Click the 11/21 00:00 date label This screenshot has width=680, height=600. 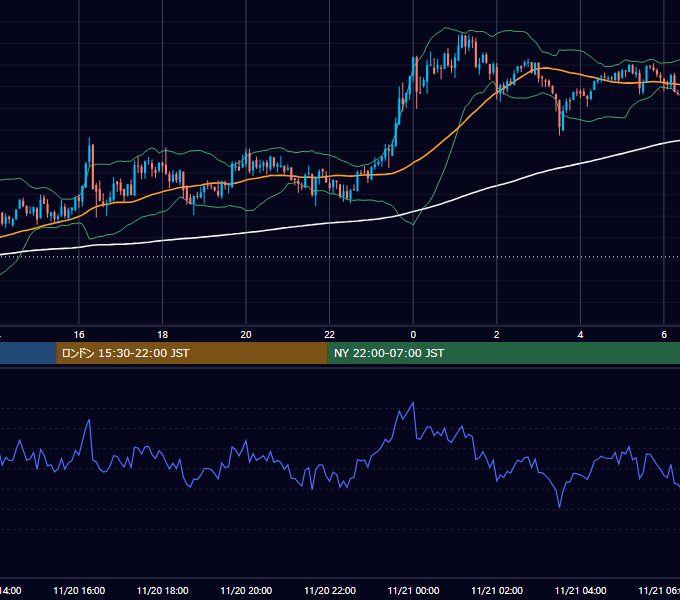[x=413, y=590]
